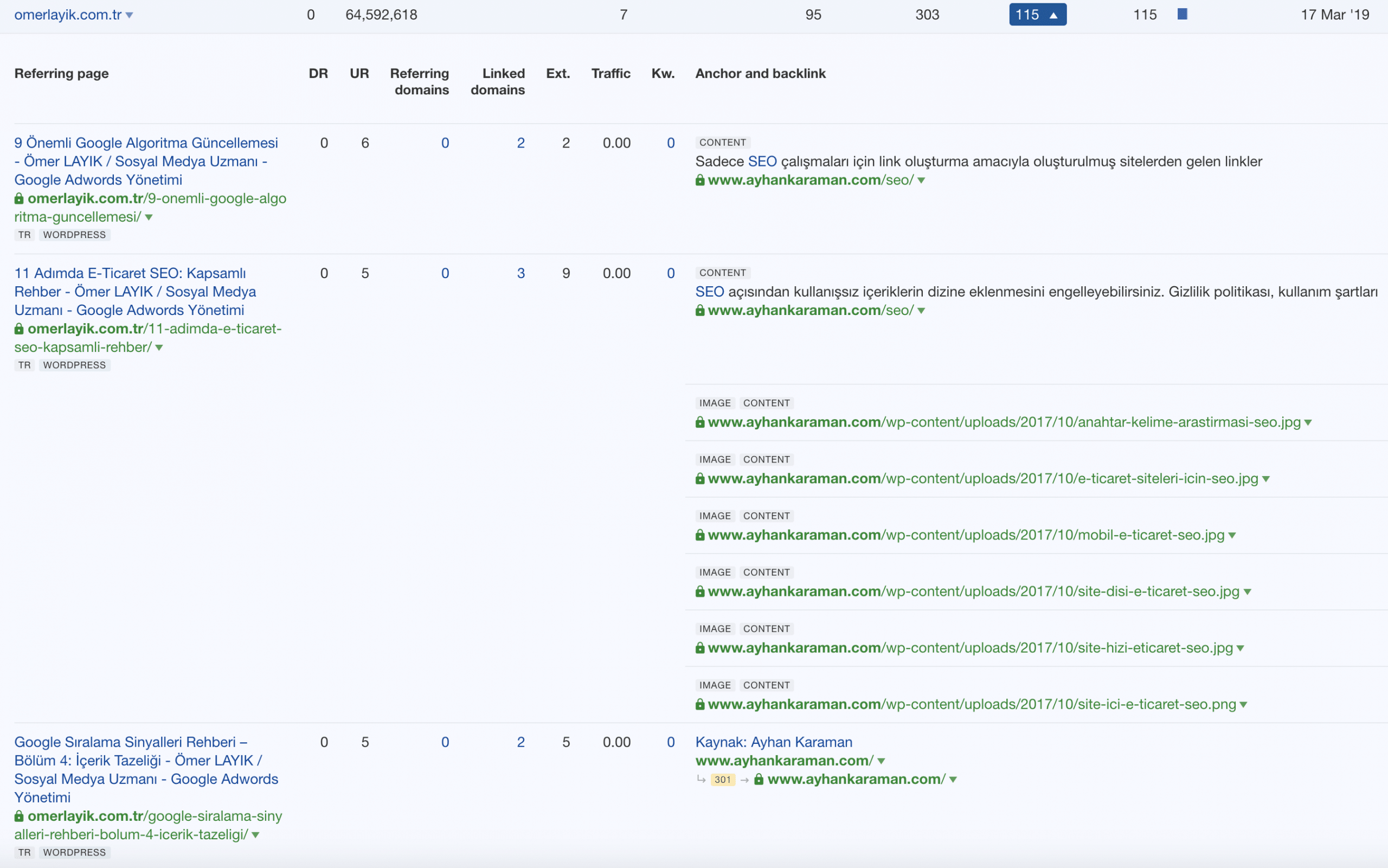Screen dimensions: 1388x868
Task: Click lock icon before anahtar-kelime-arastirmasi-seo.jpg URL
Action: [x=700, y=422]
